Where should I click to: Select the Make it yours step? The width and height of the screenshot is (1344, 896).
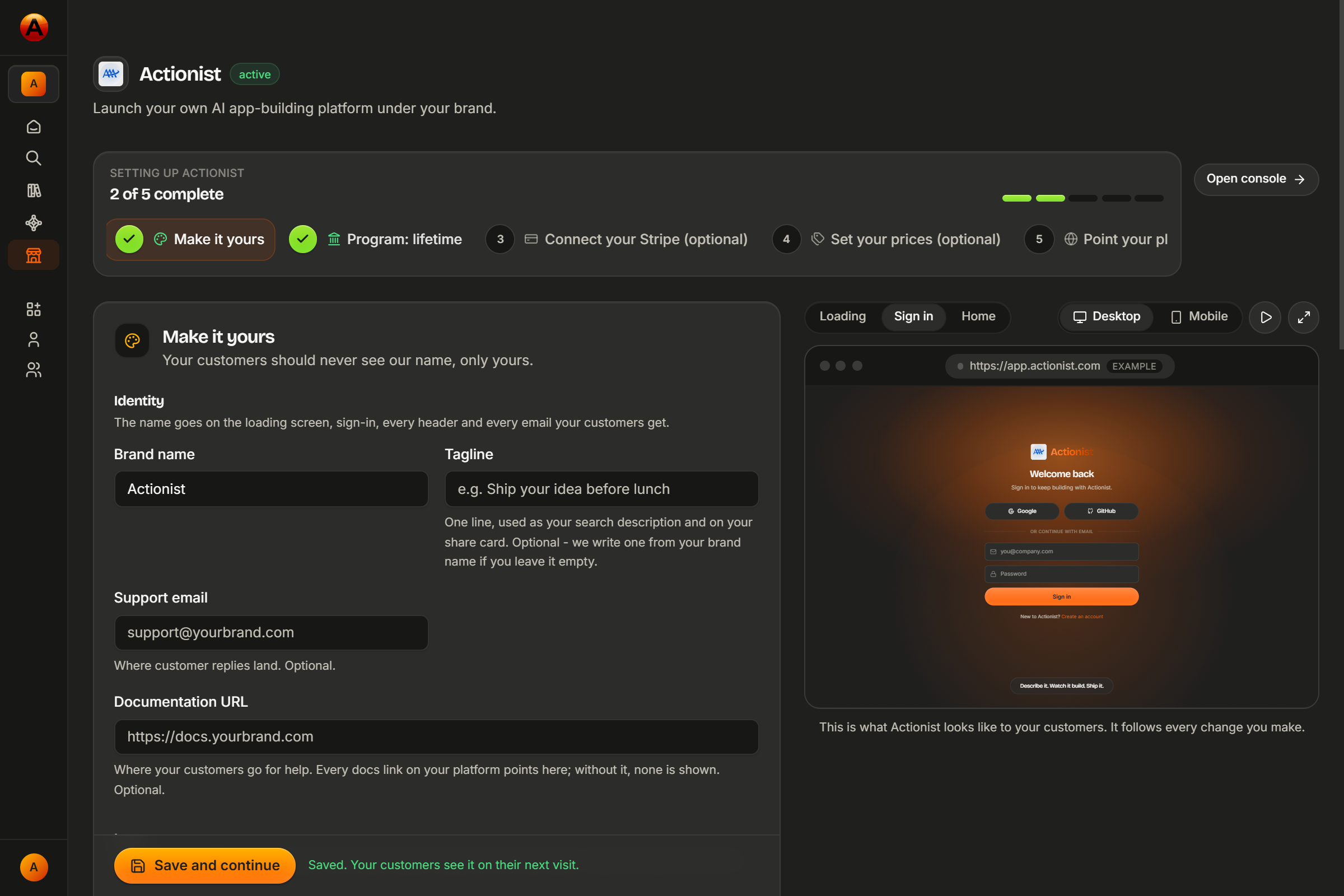pos(190,239)
